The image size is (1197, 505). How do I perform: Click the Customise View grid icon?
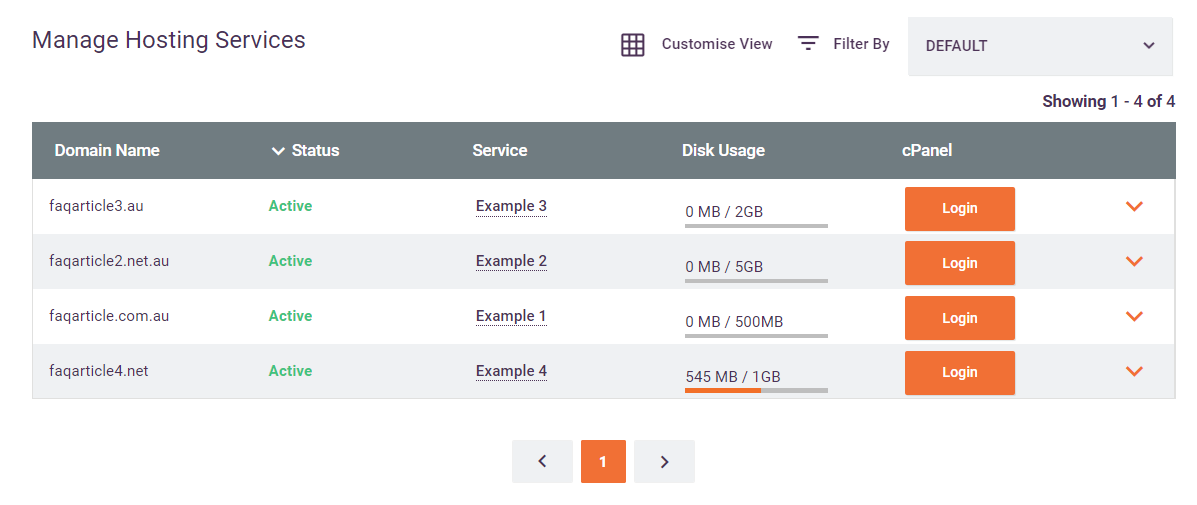pyautogui.click(x=633, y=45)
